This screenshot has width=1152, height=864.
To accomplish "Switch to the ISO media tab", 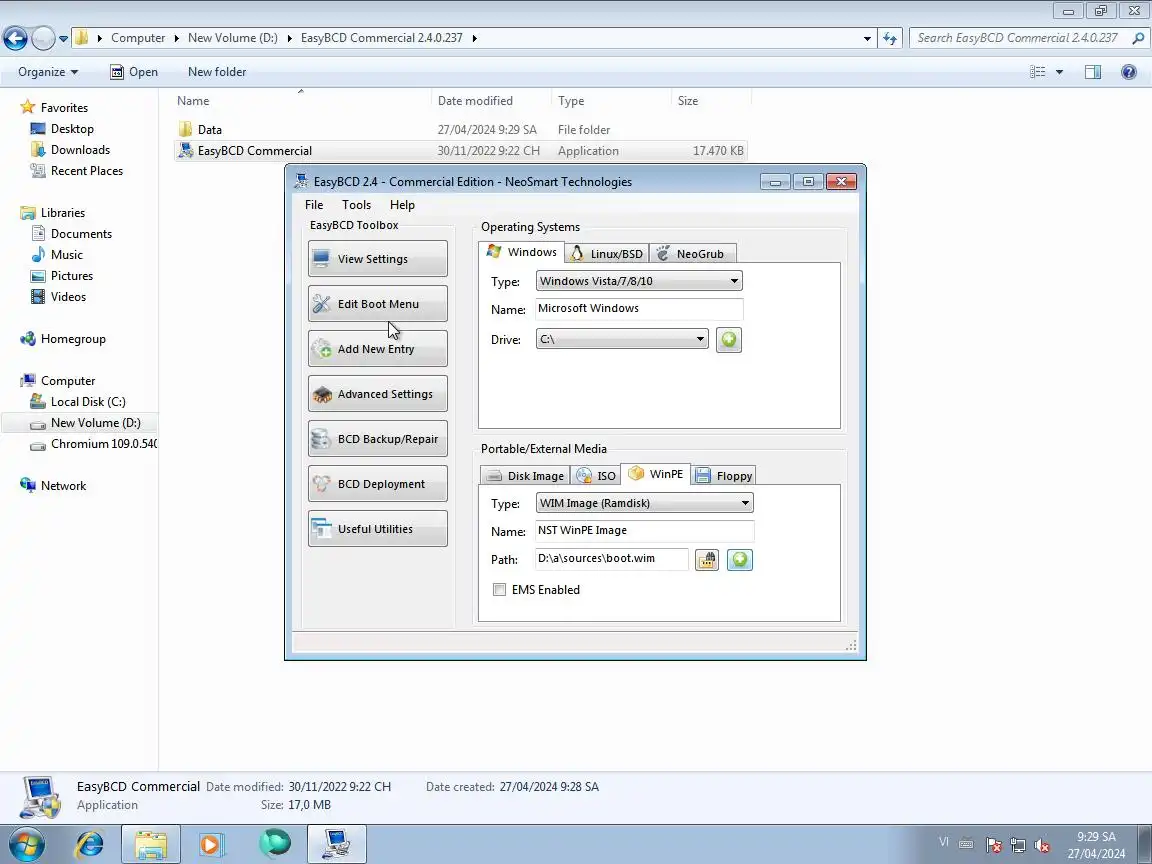I will 597,475.
